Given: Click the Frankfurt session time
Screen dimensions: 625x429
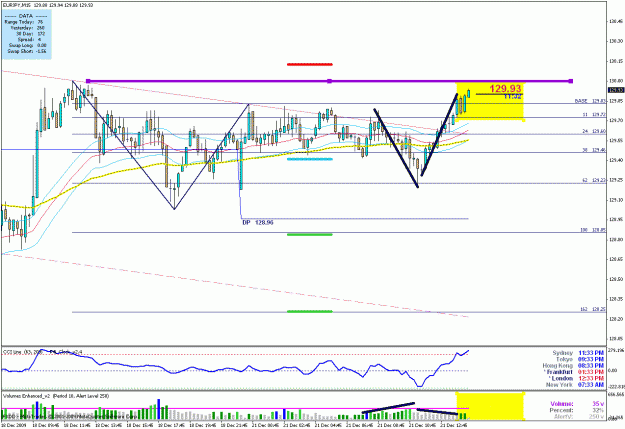Looking at the screenshot, I should [591, 372].
